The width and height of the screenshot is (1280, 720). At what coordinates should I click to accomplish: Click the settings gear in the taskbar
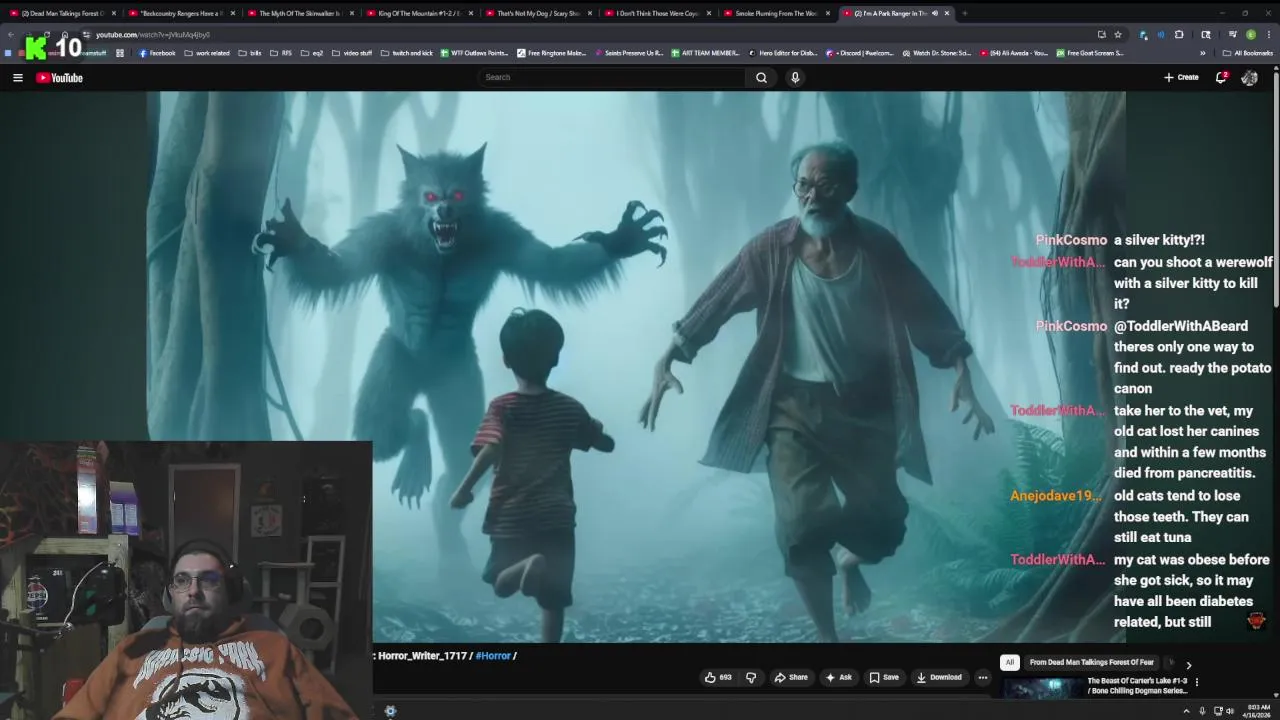click(x=390, y=711)
